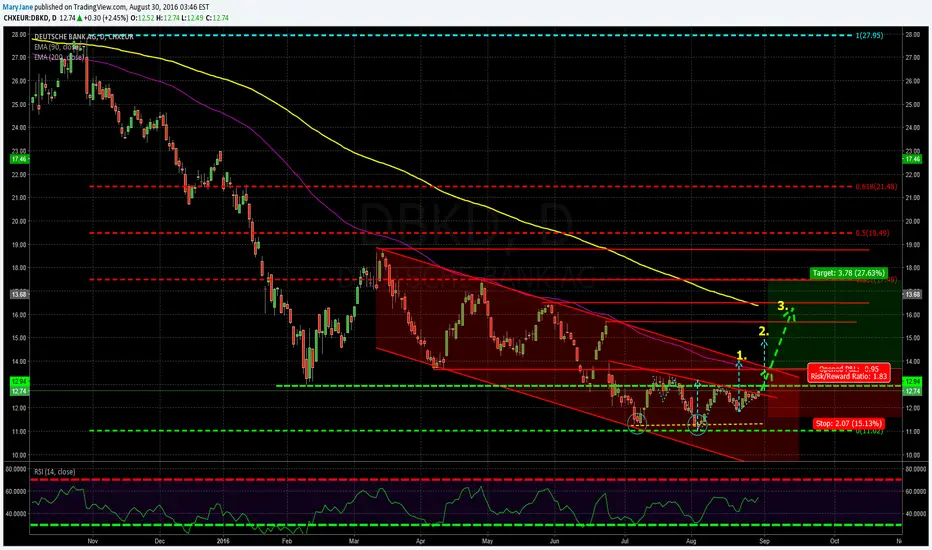Click the O:12.52 open value
Screen dimensions: 932x550
[x=144, y=18]
